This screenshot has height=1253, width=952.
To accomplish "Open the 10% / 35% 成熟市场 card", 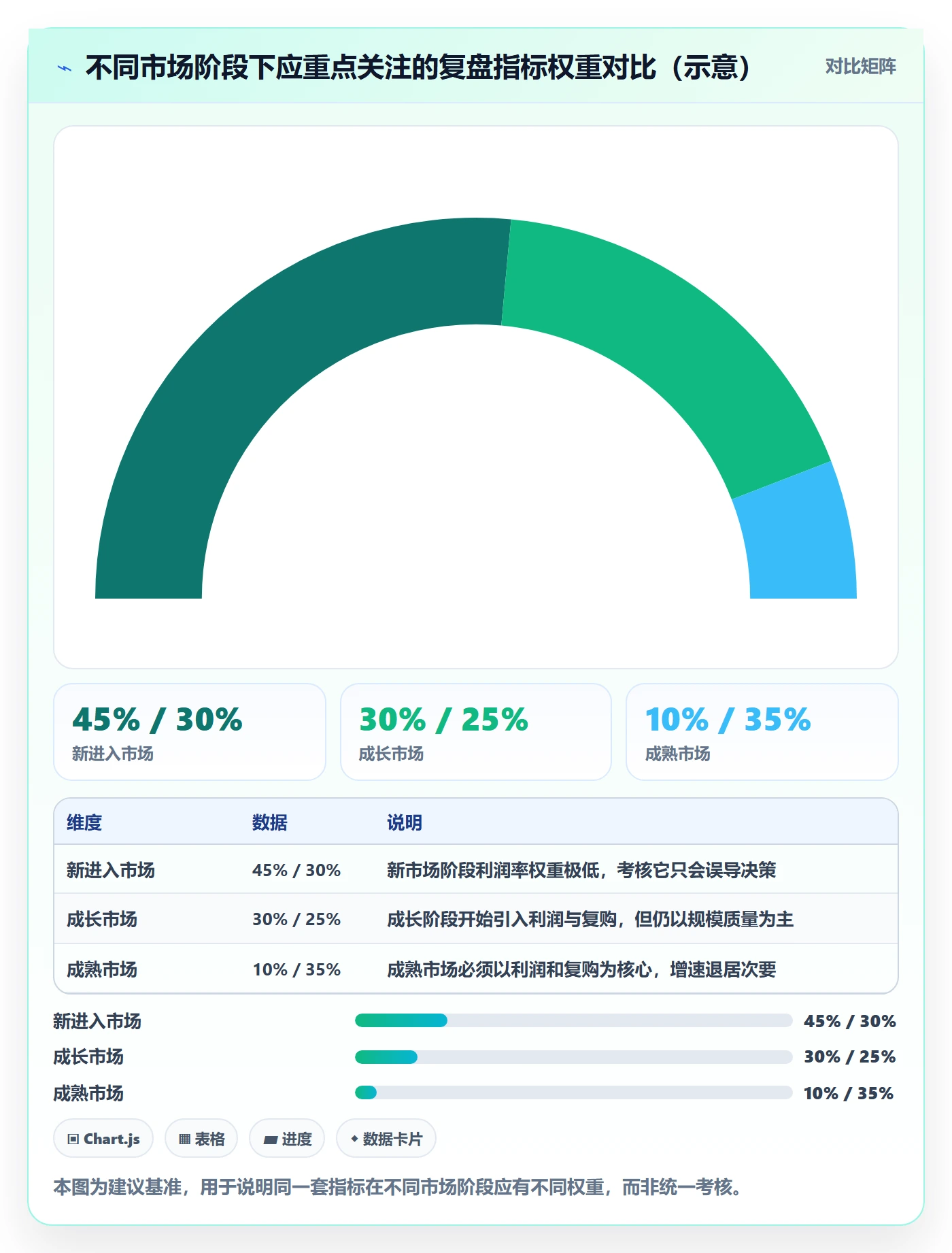I will click(x=762, y=732).
